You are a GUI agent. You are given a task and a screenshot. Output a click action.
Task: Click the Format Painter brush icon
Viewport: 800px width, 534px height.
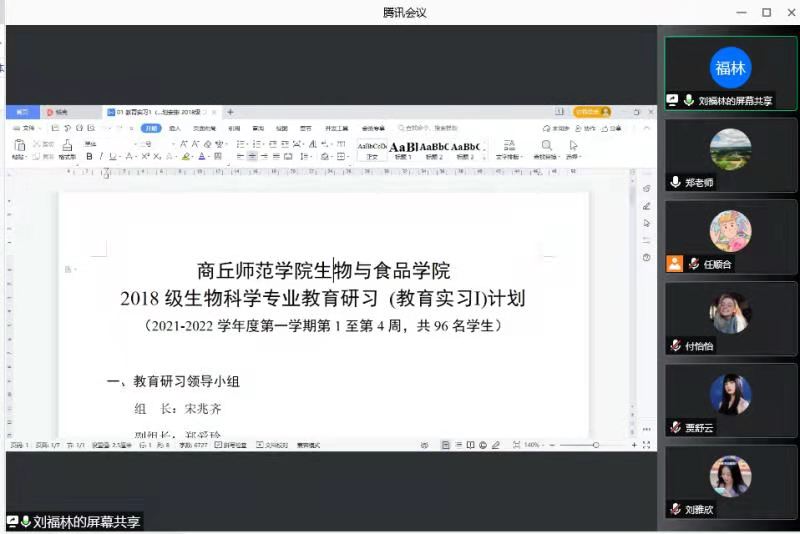[66, 146]
